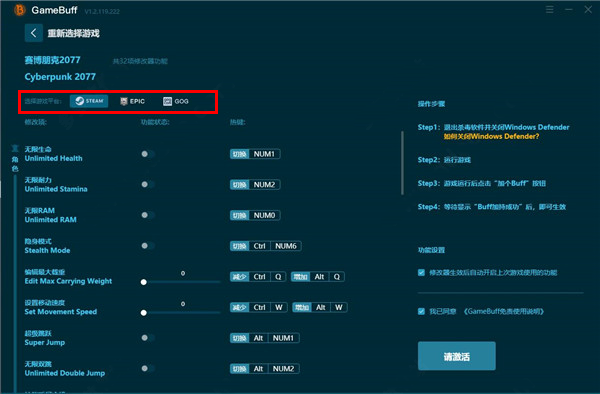Click Edit Max Carrying Weight slider handle
Image resolution: width=600 pixels, height=394 pixels.
click(144, 282)
